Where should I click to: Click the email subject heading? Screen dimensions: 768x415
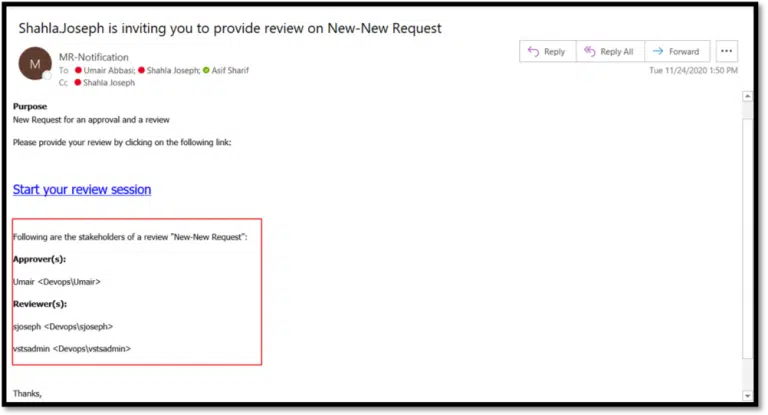pyautogui.click(x=230, y=28)
